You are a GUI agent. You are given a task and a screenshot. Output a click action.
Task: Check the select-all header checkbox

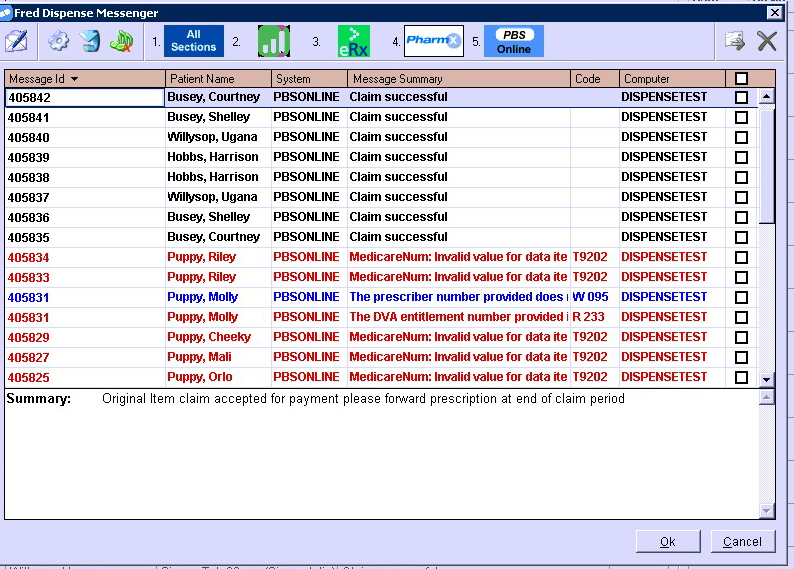point(741,78)
